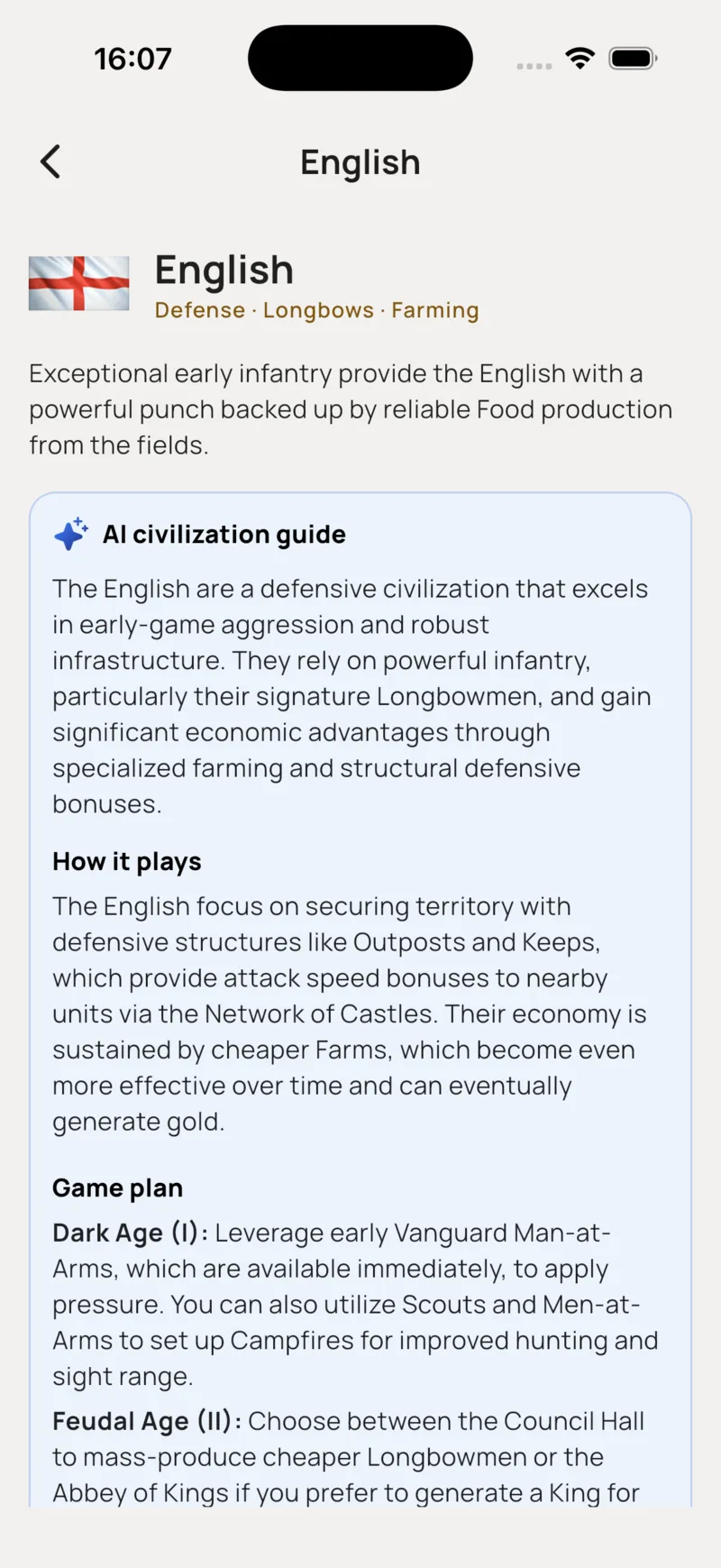Tap the 16:07 clock time
Viewport: 721px width, 1568px height.
click(x=132, y=59)
